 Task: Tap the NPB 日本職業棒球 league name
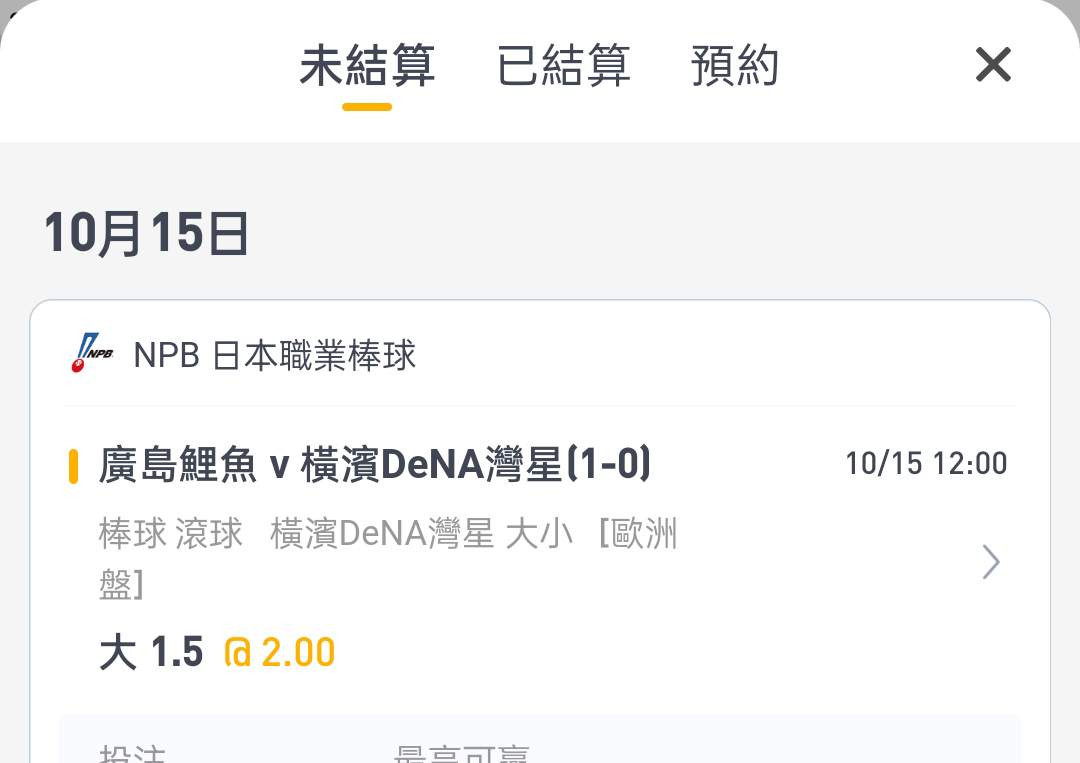(274, 355)
